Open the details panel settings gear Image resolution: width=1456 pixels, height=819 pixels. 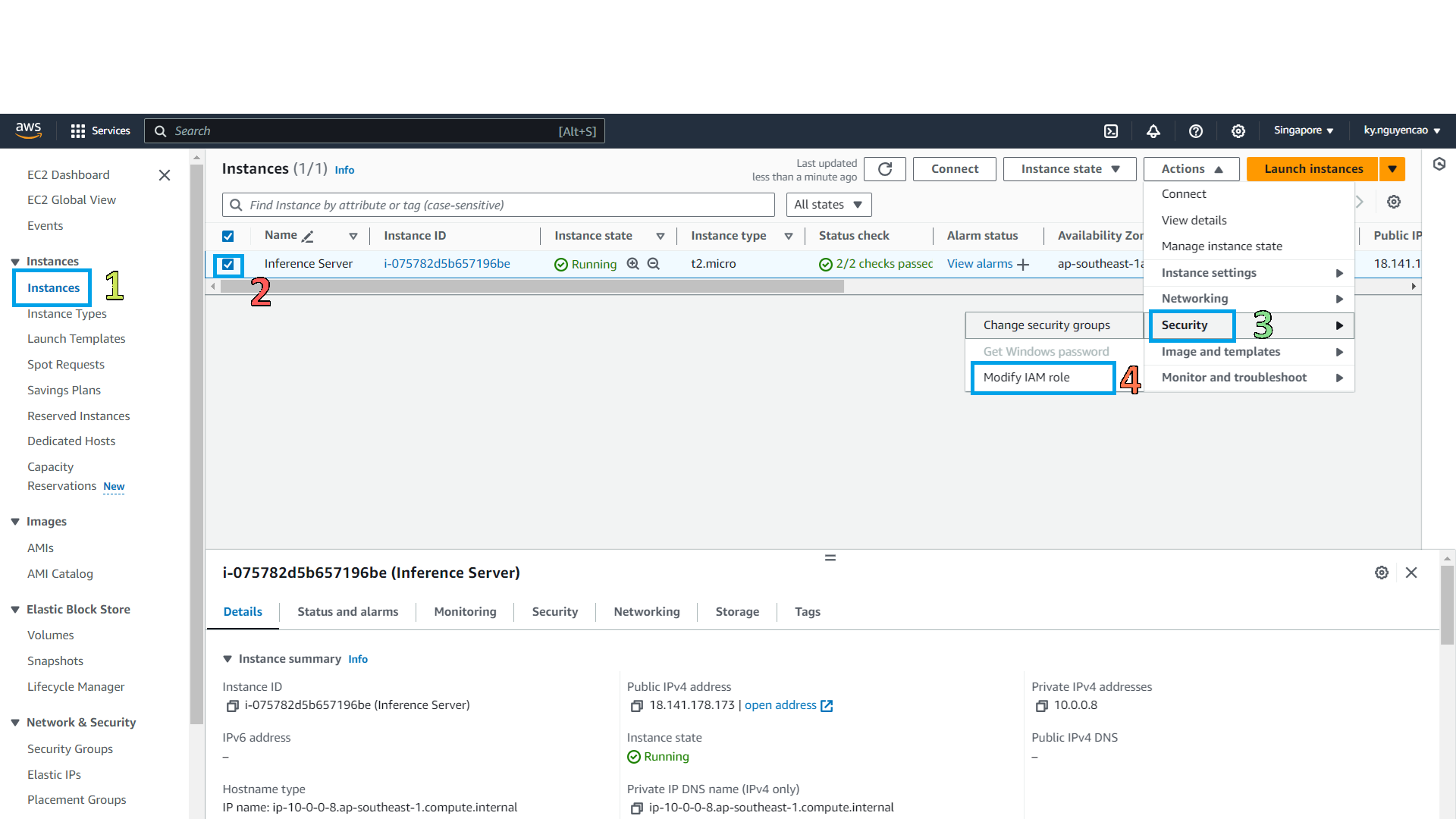pyautogui.click(x=1382, y=573)
